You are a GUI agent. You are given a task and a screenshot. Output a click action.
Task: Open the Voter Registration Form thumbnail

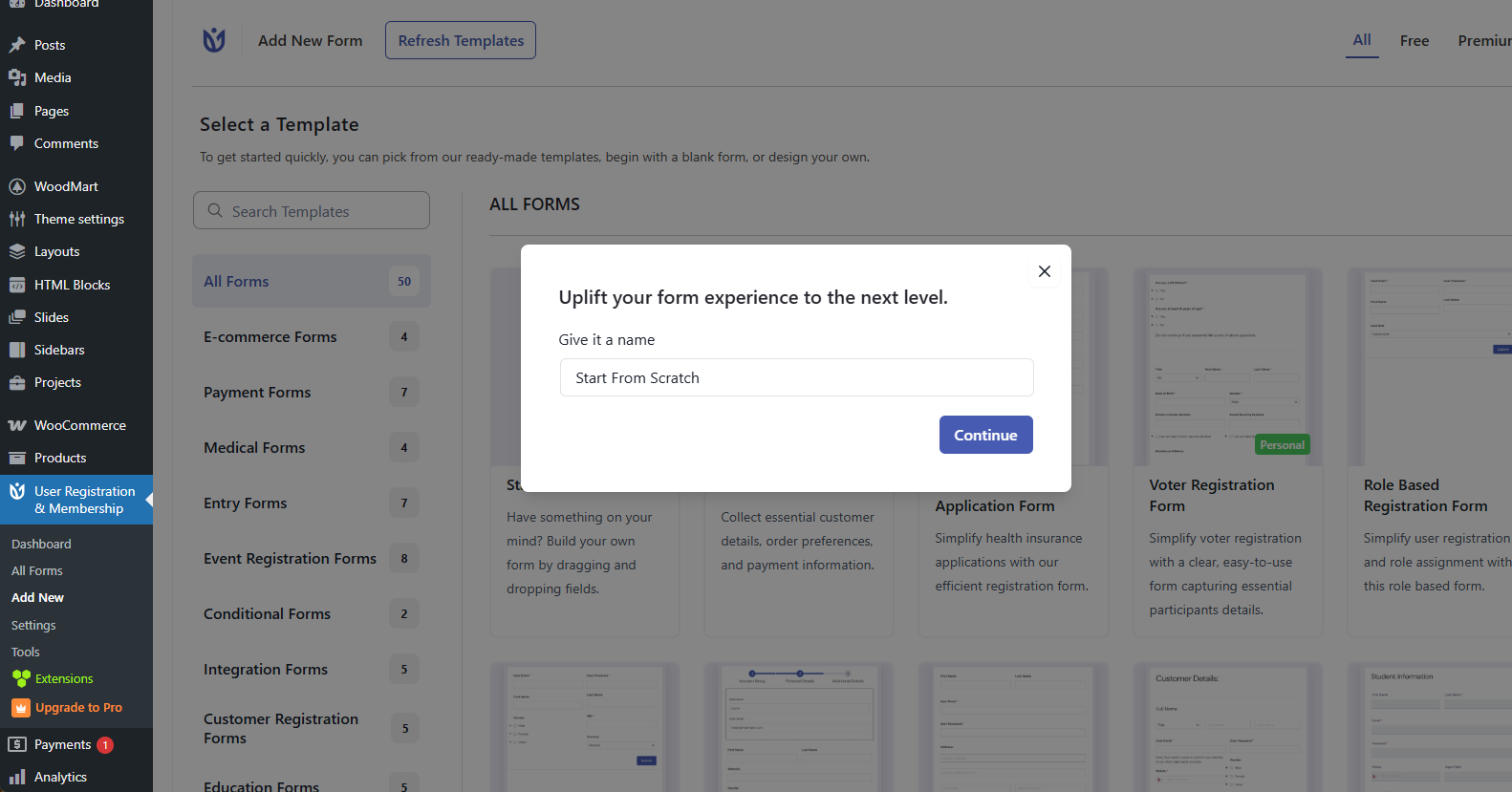pyautogui.click(x=1227, y=368)
